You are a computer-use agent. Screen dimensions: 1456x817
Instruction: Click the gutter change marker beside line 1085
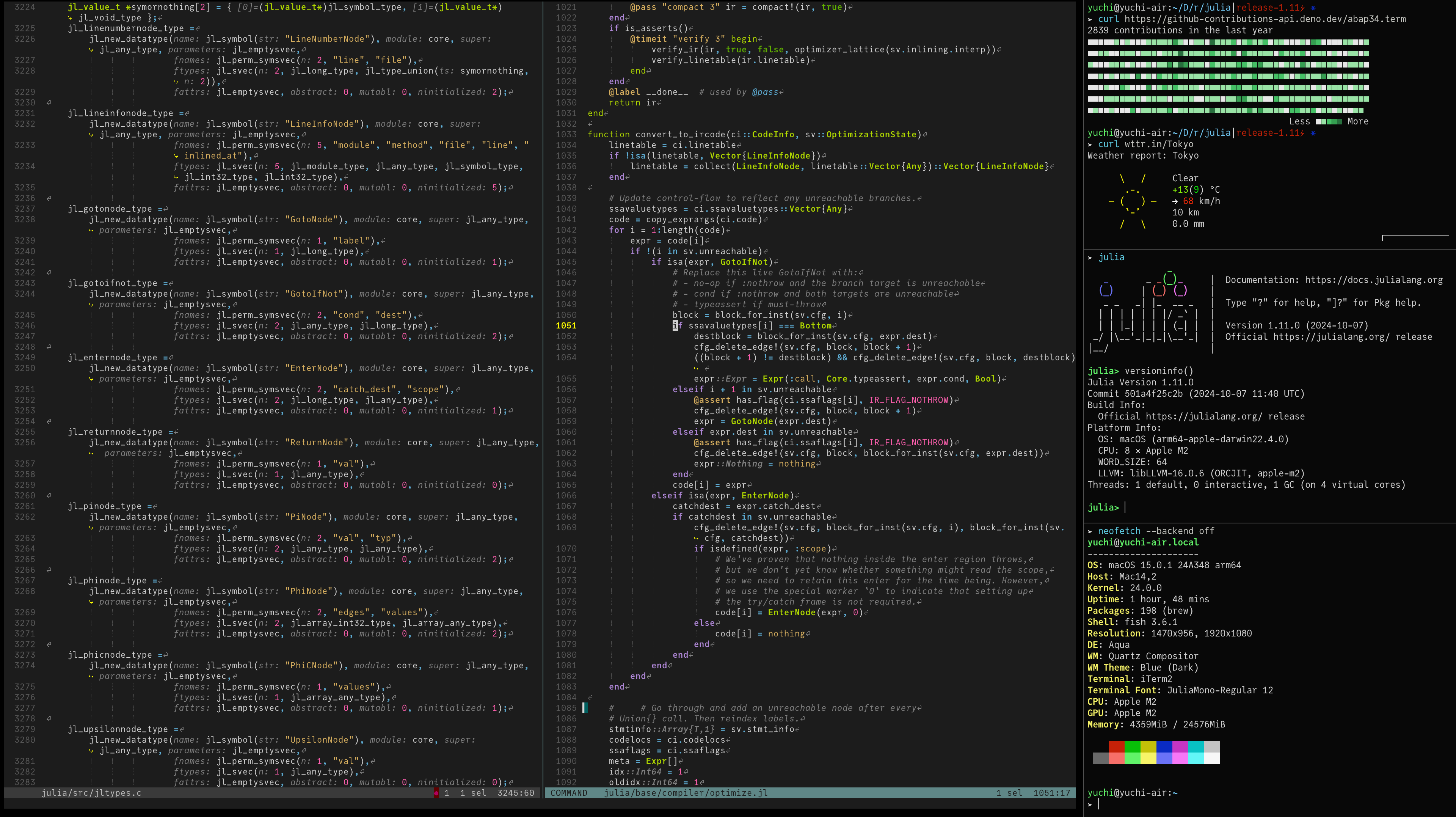tap(585, 708)
